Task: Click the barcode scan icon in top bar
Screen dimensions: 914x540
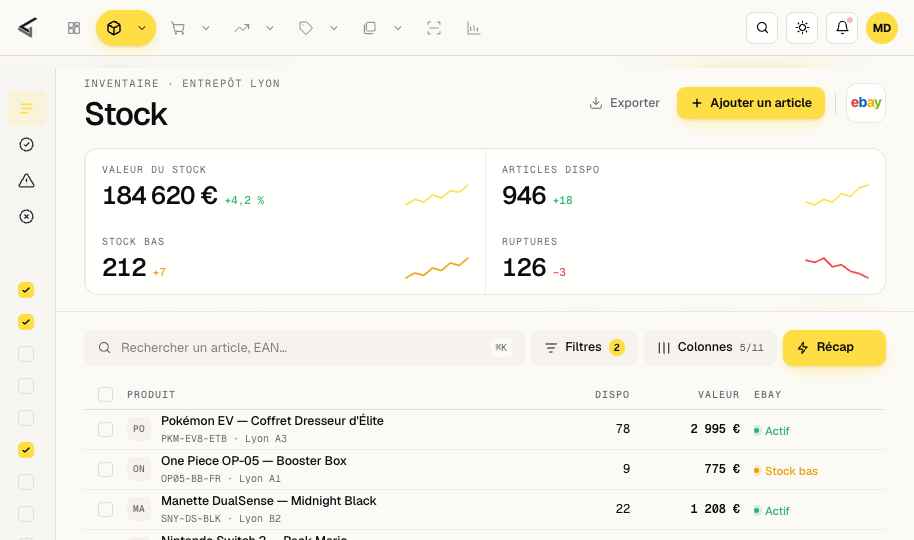Action: click(x=434, y=28)
